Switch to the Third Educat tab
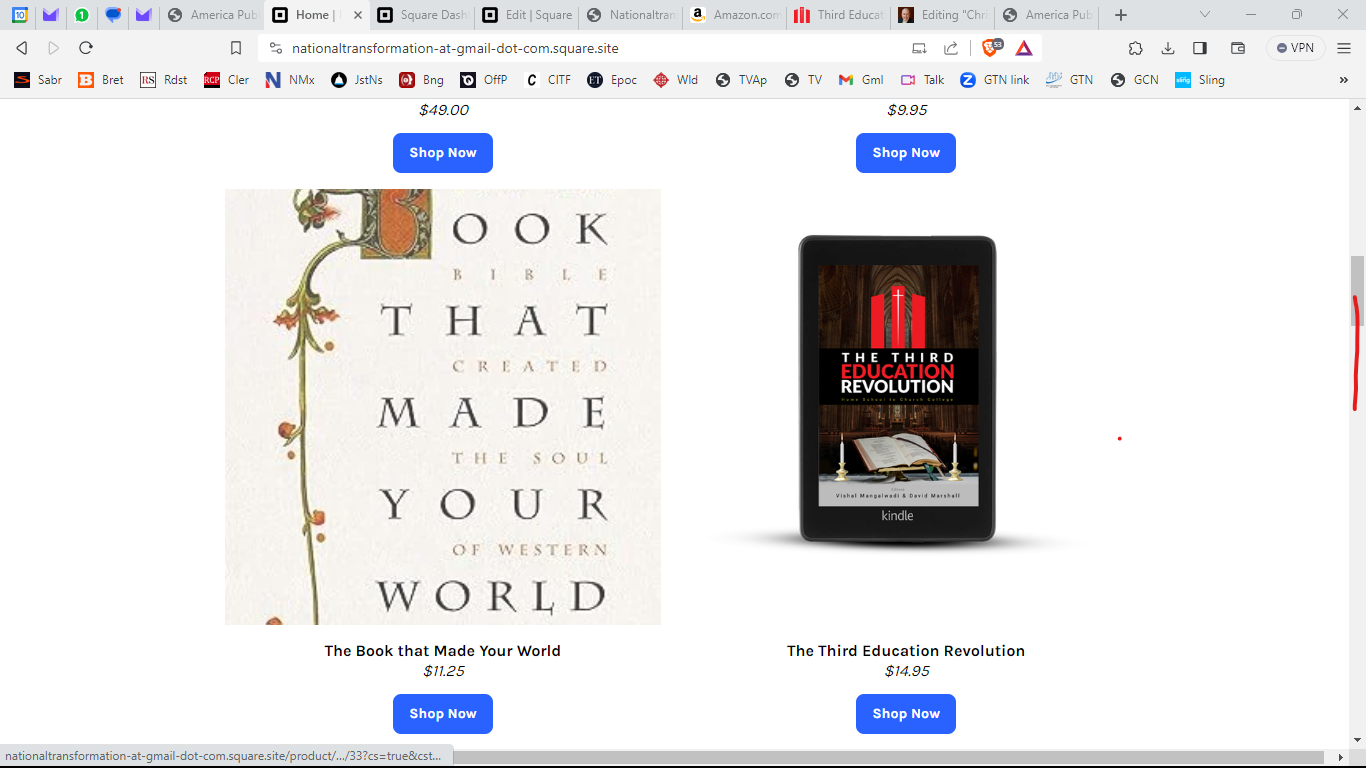The height and width of the screenshot is (768, 1366). [839, 15]
